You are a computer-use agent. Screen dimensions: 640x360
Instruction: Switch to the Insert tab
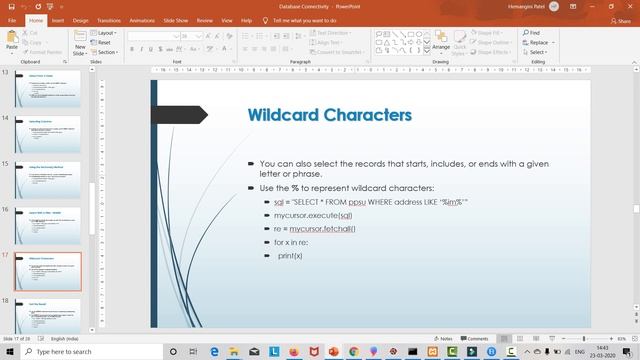tap(58, 20)
